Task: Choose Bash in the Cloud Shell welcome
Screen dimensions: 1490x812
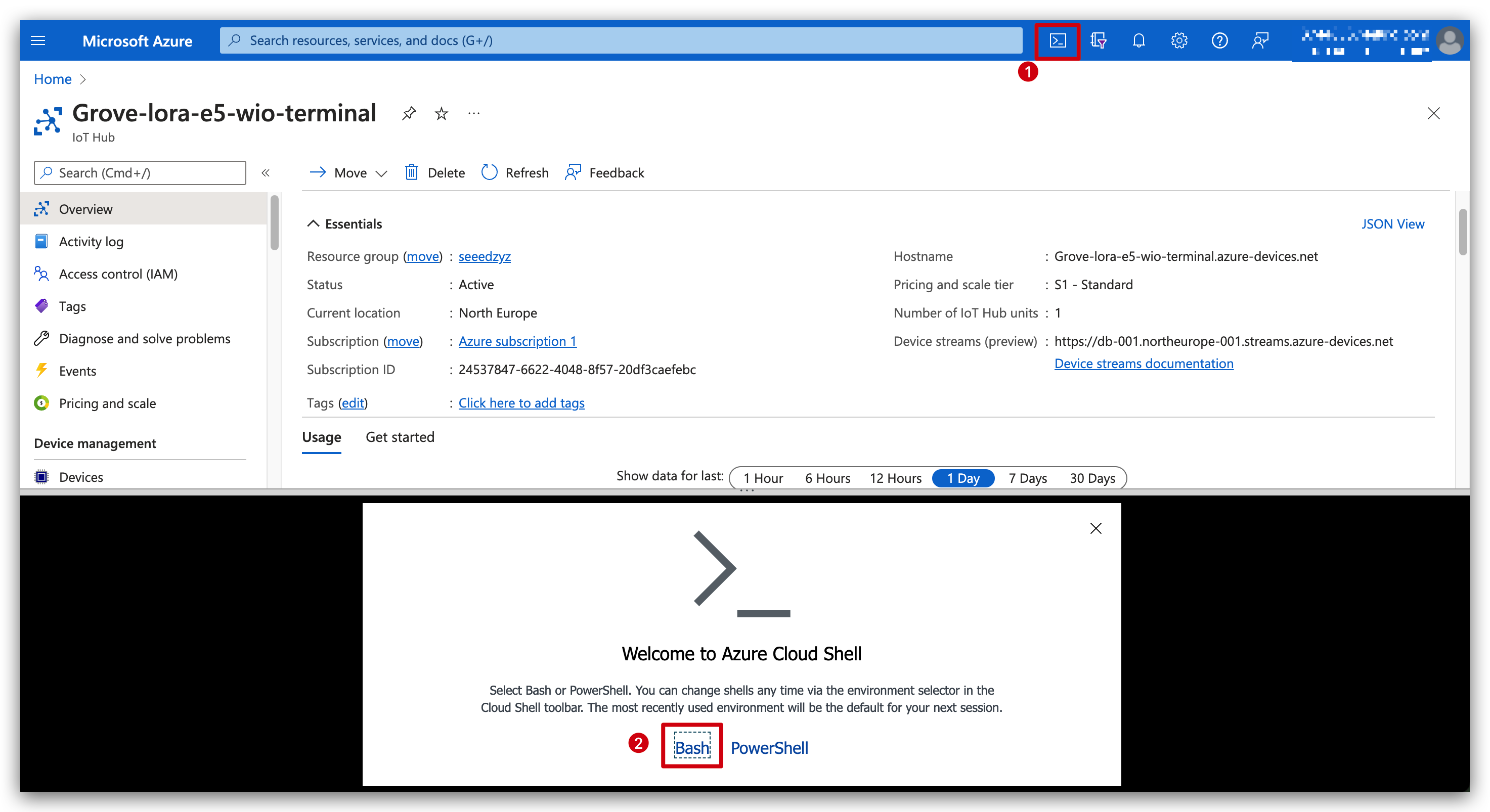Action: 692,748
